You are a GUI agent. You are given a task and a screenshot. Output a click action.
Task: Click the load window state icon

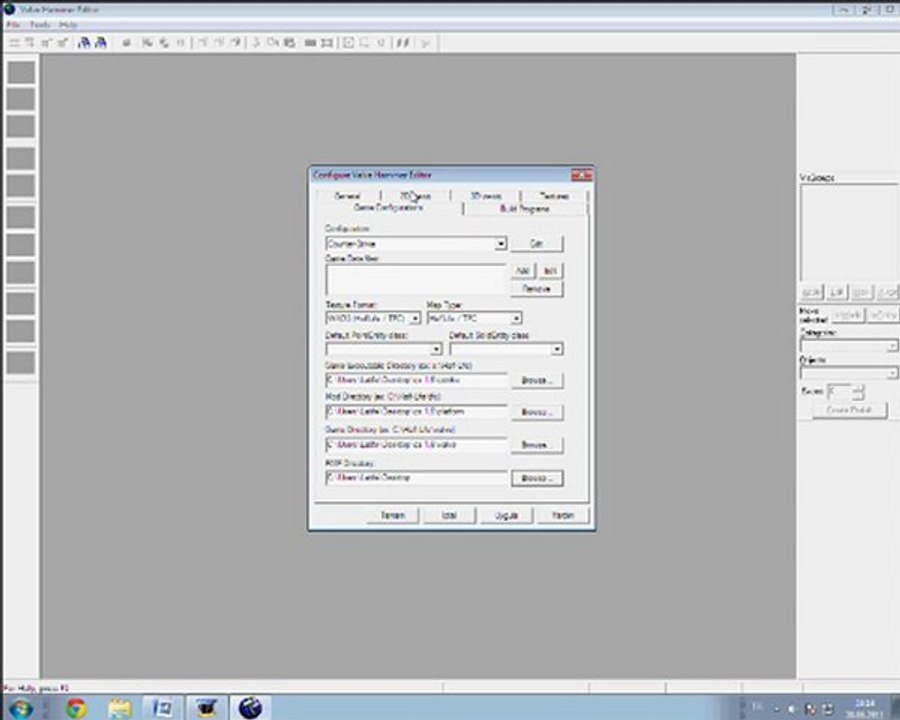(x=84, y=42)
